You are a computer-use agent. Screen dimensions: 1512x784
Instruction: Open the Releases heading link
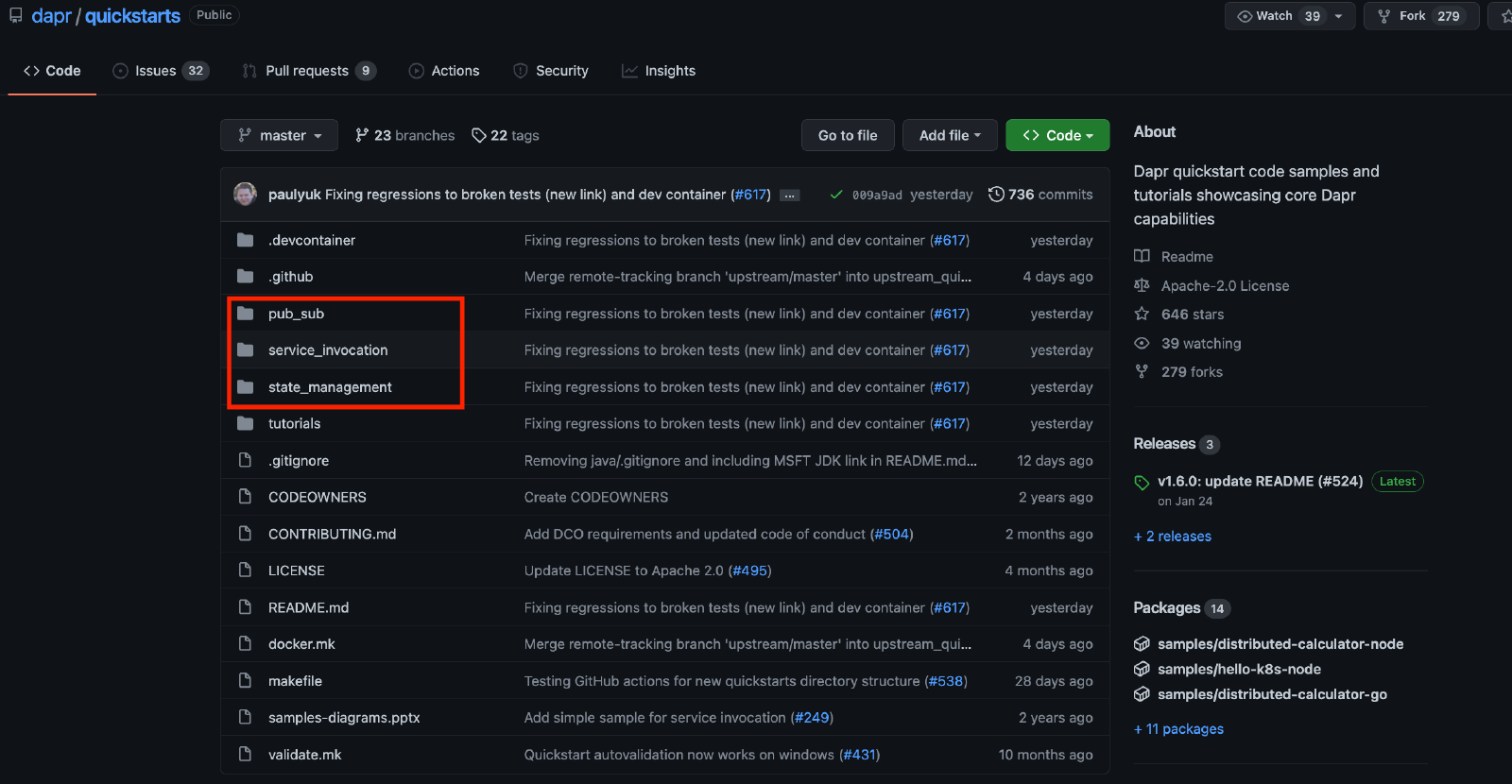(1164, 444)
